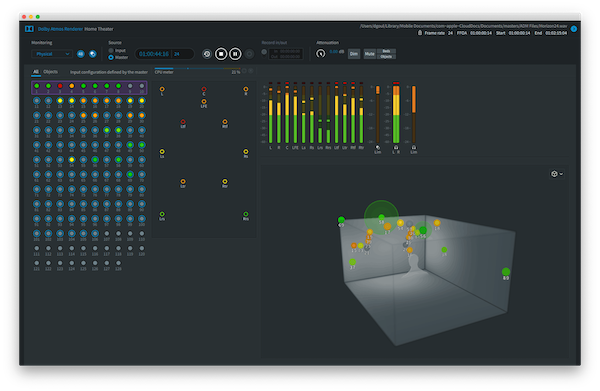This screenshot has height=391, width=600.
Task: Click the loop playback icon
Action: [x=207, y=54]
